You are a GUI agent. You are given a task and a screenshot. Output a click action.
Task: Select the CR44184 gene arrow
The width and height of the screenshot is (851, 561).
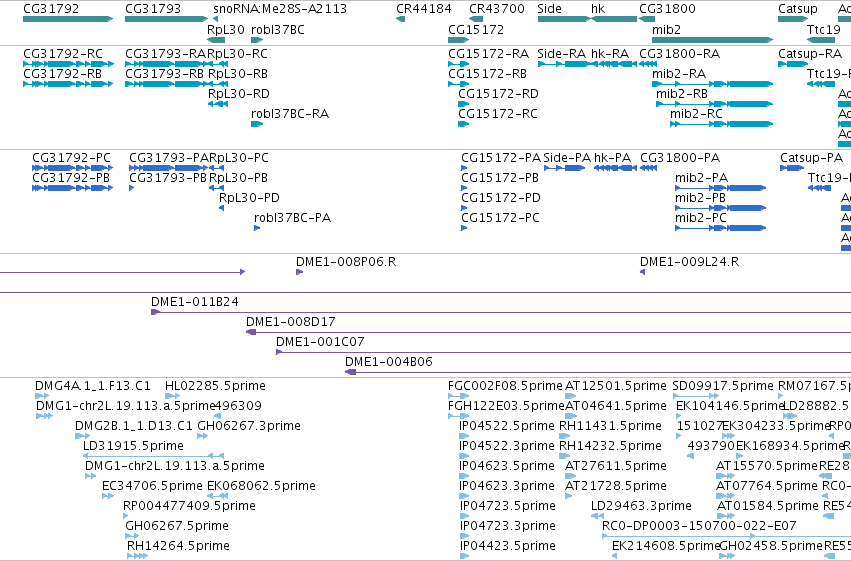point(401,19)
